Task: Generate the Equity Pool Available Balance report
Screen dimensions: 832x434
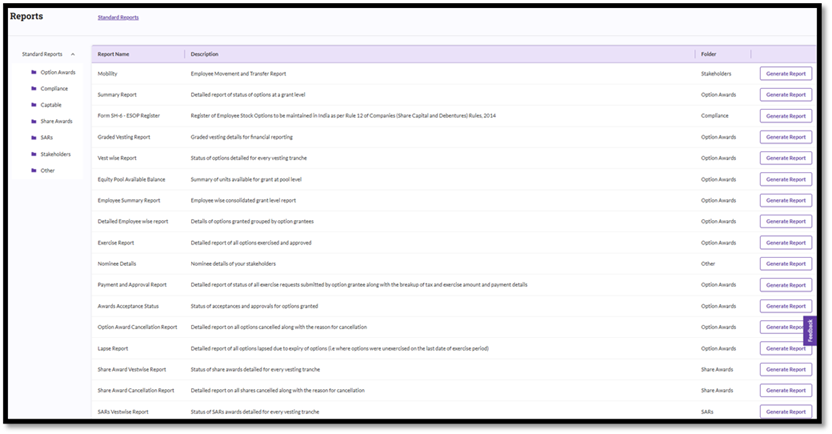Action: pyautogui.click(x=786, y=179)
